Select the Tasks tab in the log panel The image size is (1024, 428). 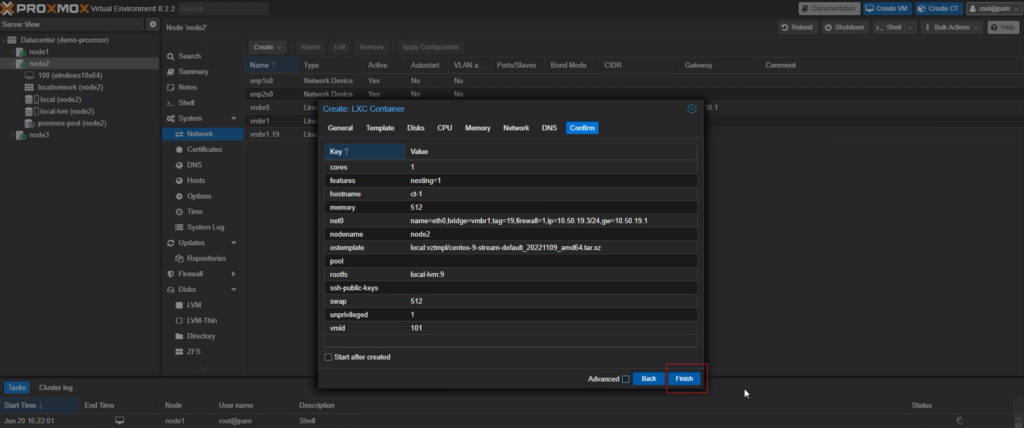pos(16,387)
